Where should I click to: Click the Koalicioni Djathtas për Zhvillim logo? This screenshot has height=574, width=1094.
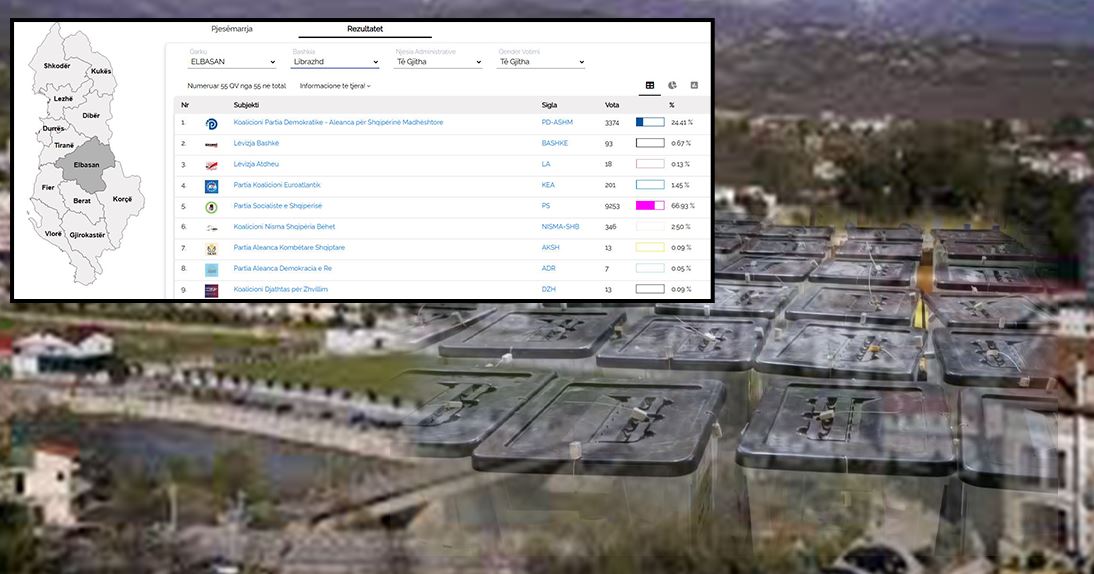point(211,290)
